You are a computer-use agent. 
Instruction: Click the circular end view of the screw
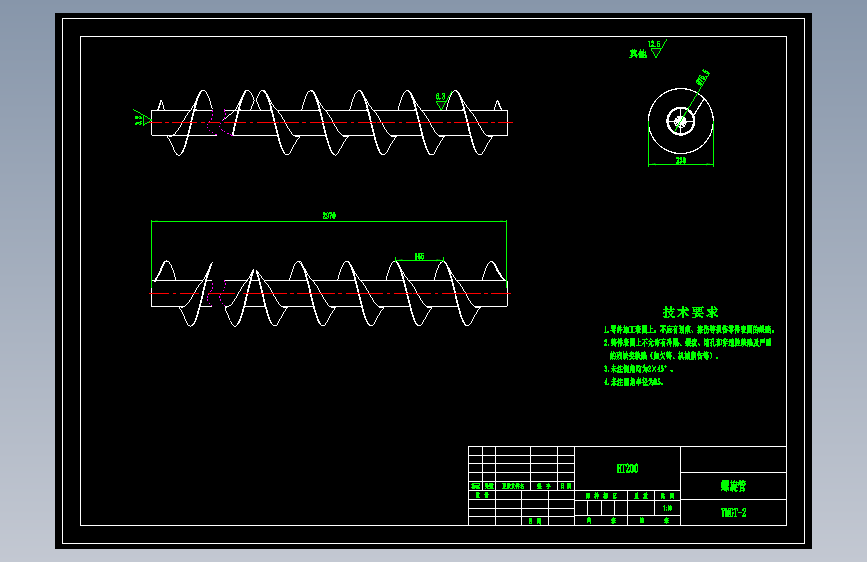point(681,121)
